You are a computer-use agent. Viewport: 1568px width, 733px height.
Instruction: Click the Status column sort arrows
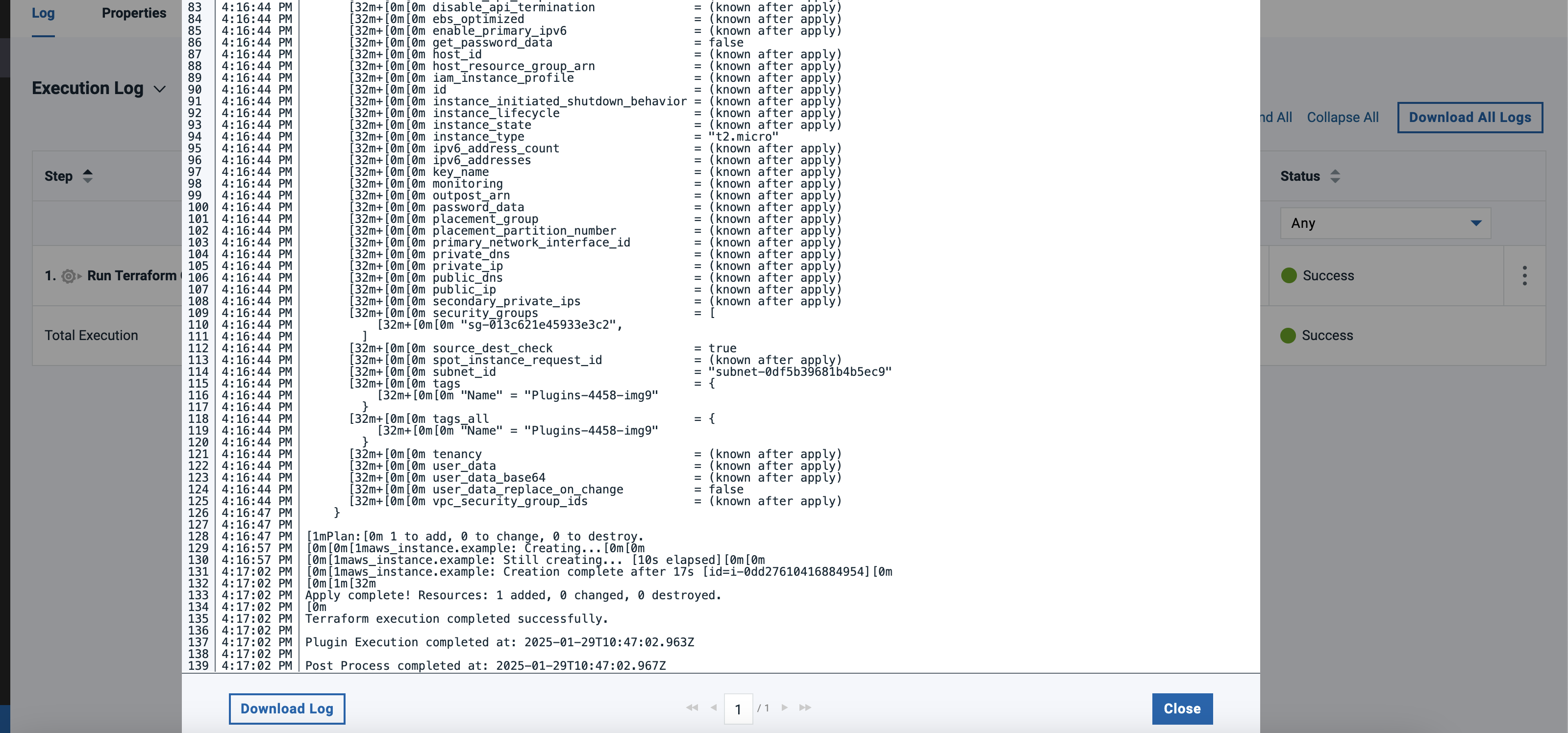click(x=1335, y=176)
